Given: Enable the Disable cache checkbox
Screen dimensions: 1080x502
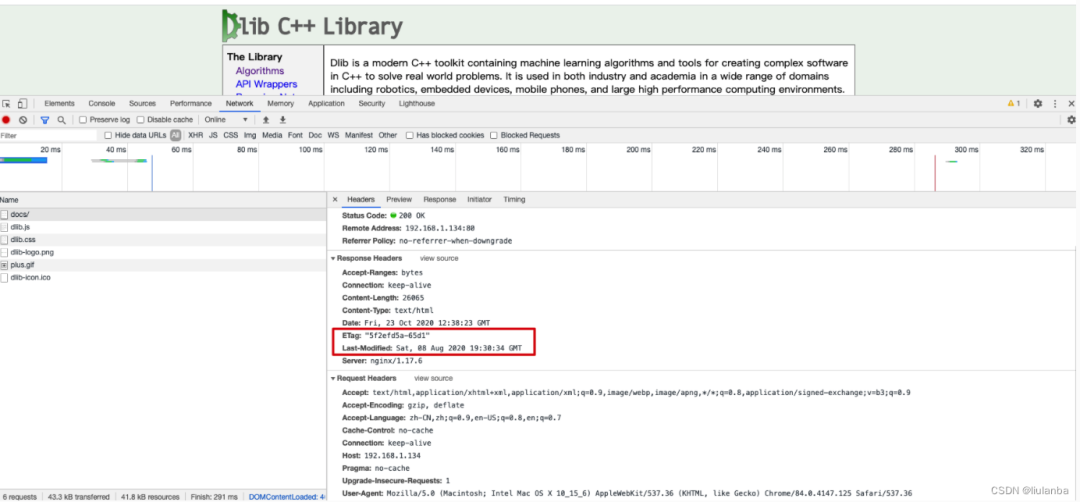Looking at the screenshot, I should [x=141, y=120].
